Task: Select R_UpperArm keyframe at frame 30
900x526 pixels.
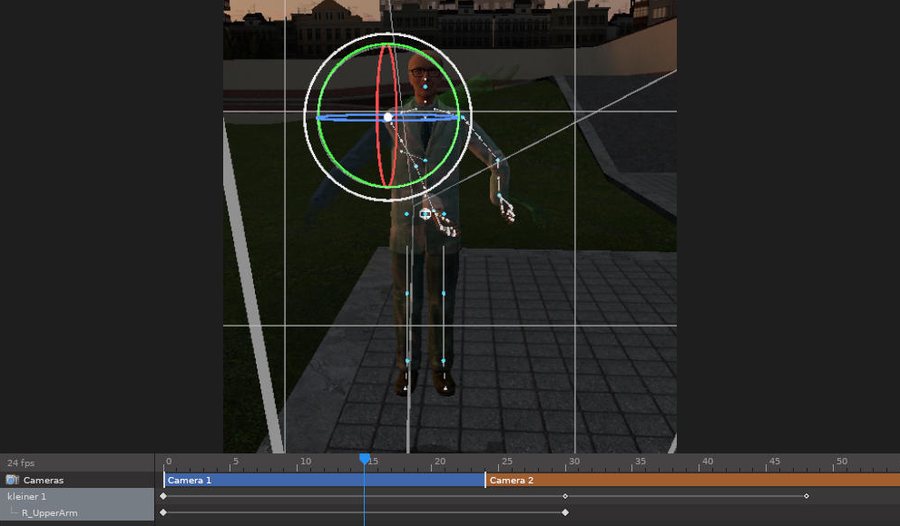Action: click(x=565, y=512)
